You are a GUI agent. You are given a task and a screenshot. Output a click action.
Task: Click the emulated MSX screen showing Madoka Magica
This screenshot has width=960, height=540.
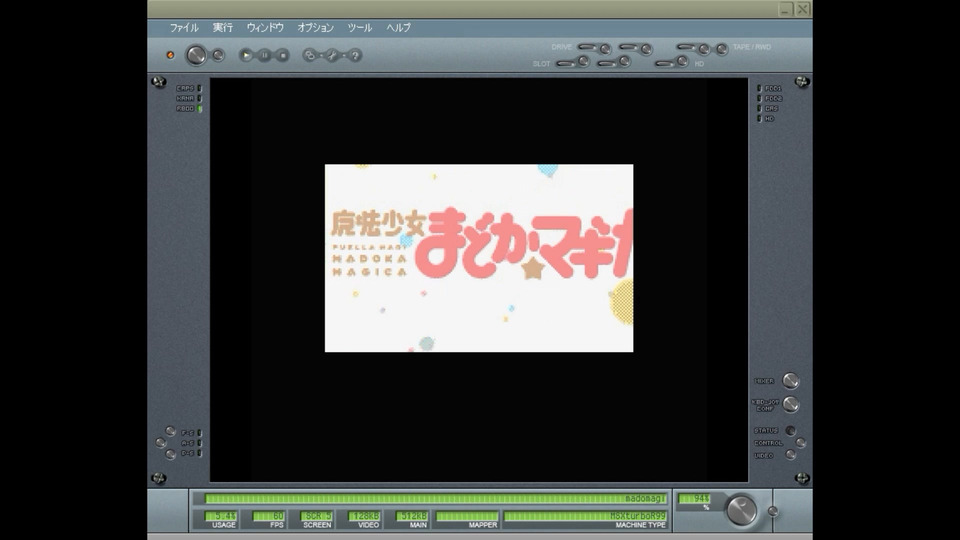(x=479, y=258)
